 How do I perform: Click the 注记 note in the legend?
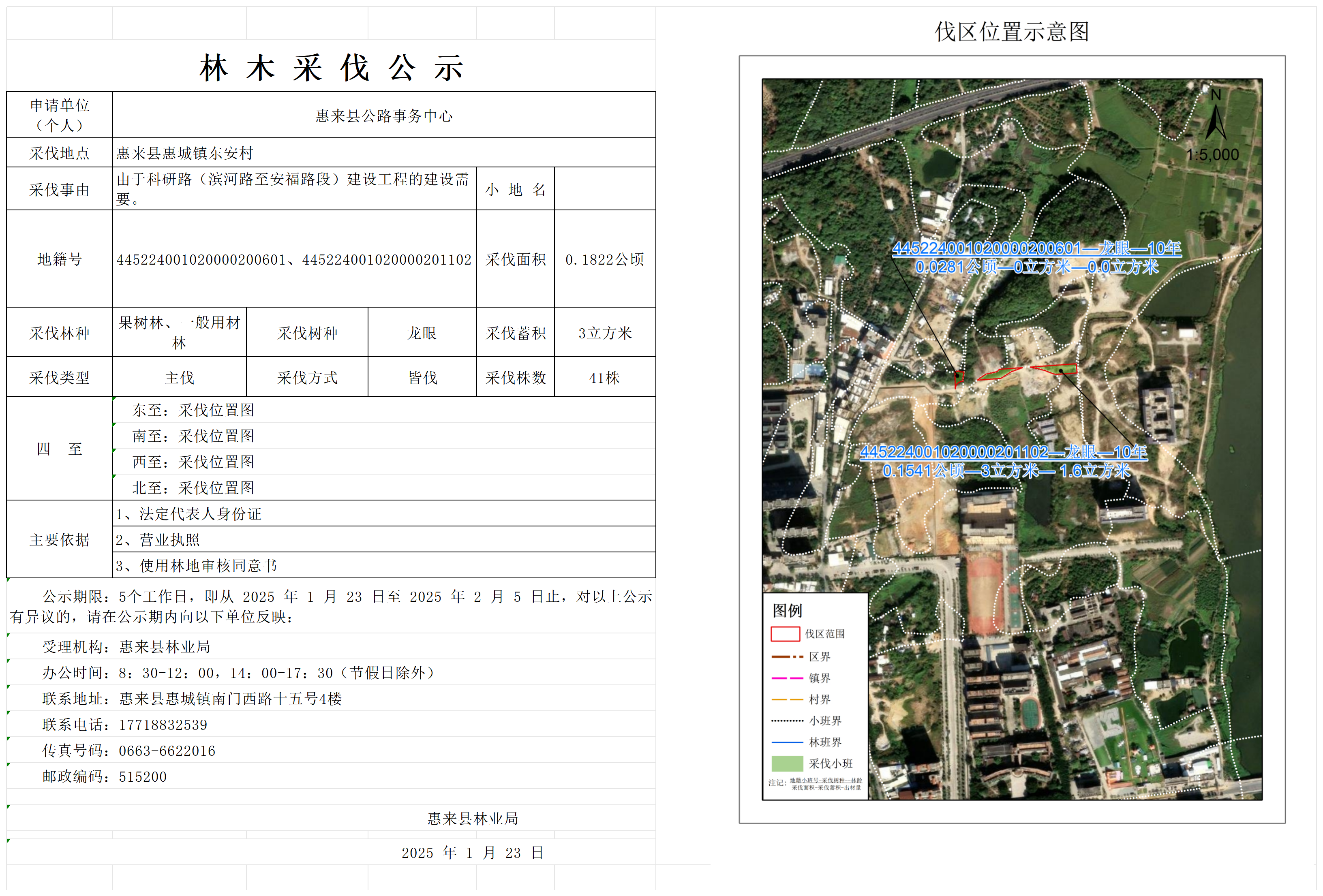tap(815, 783)
